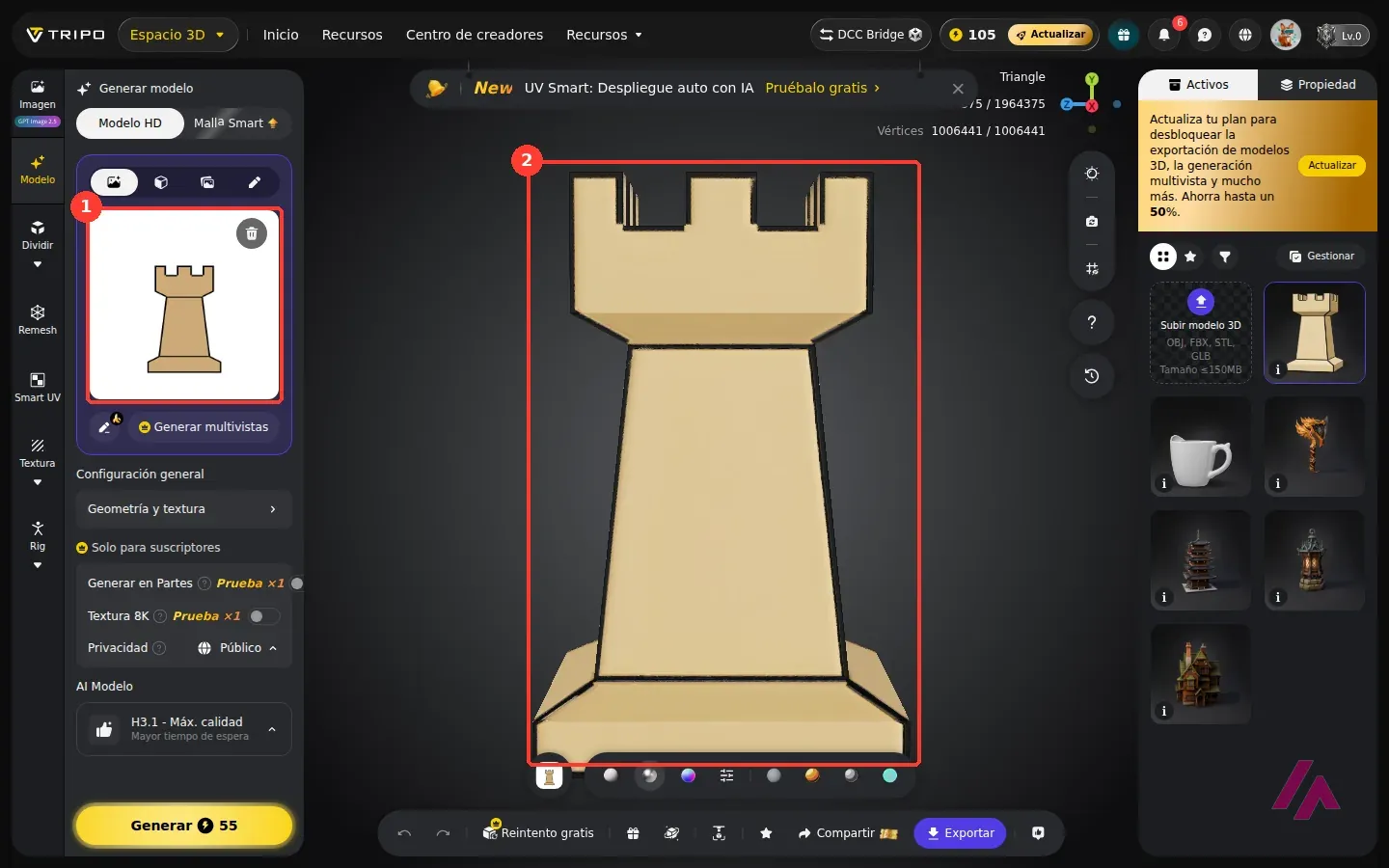Toggle grid view in Activos panel

click(1163, 257)
